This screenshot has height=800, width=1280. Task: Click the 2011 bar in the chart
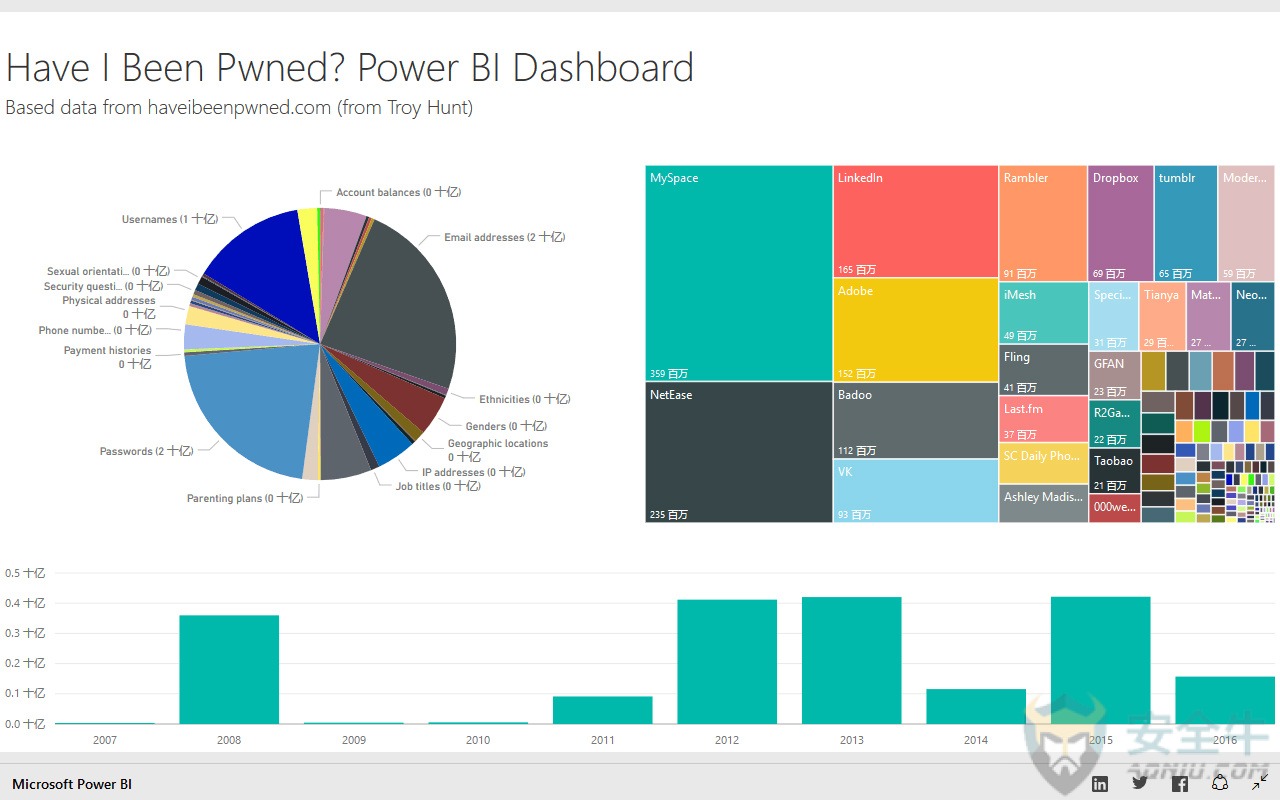(602, 710)
